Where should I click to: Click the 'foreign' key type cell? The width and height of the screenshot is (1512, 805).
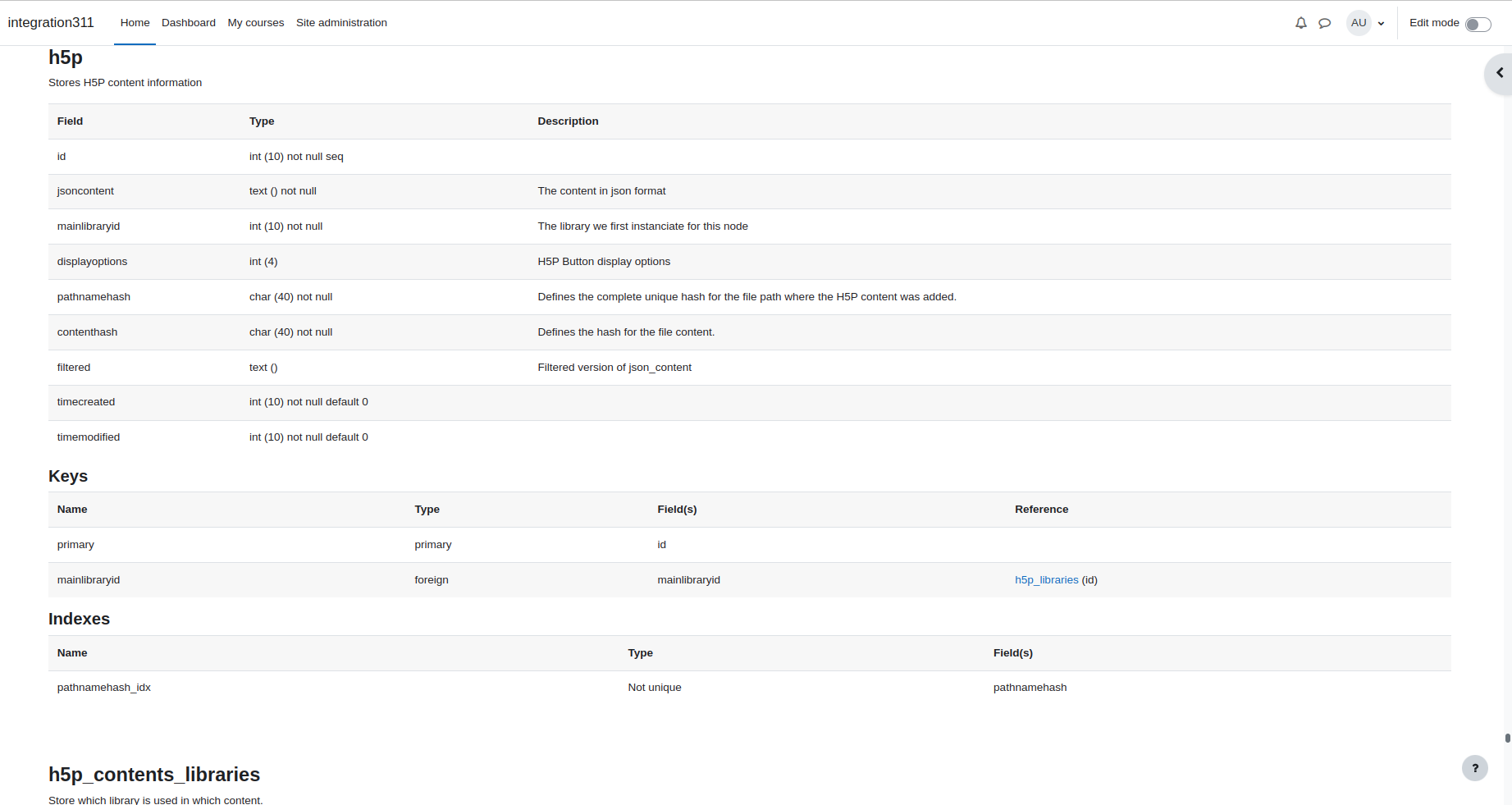coord(432,580)
